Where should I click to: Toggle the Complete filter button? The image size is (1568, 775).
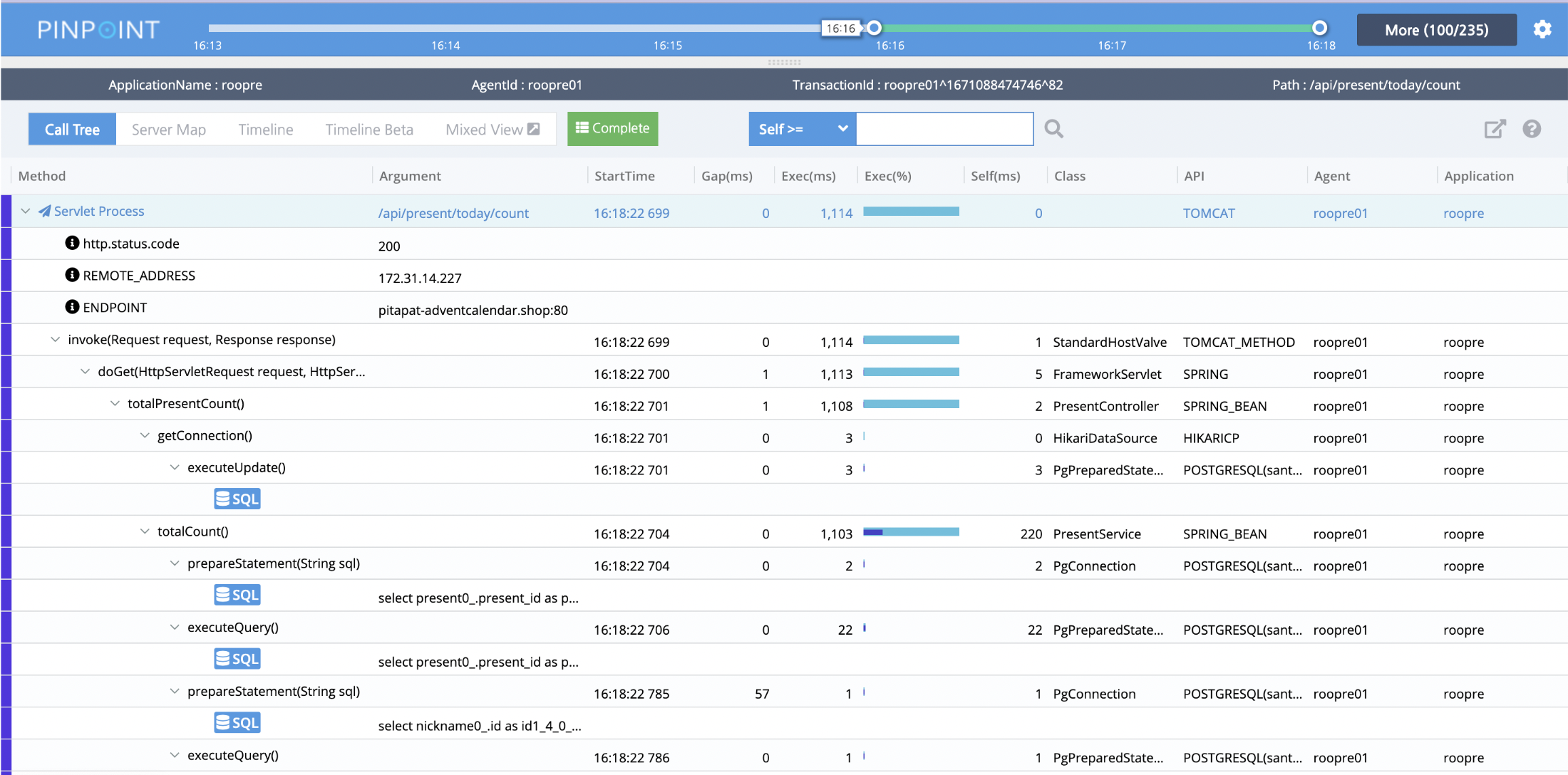[x=612, y=128]
